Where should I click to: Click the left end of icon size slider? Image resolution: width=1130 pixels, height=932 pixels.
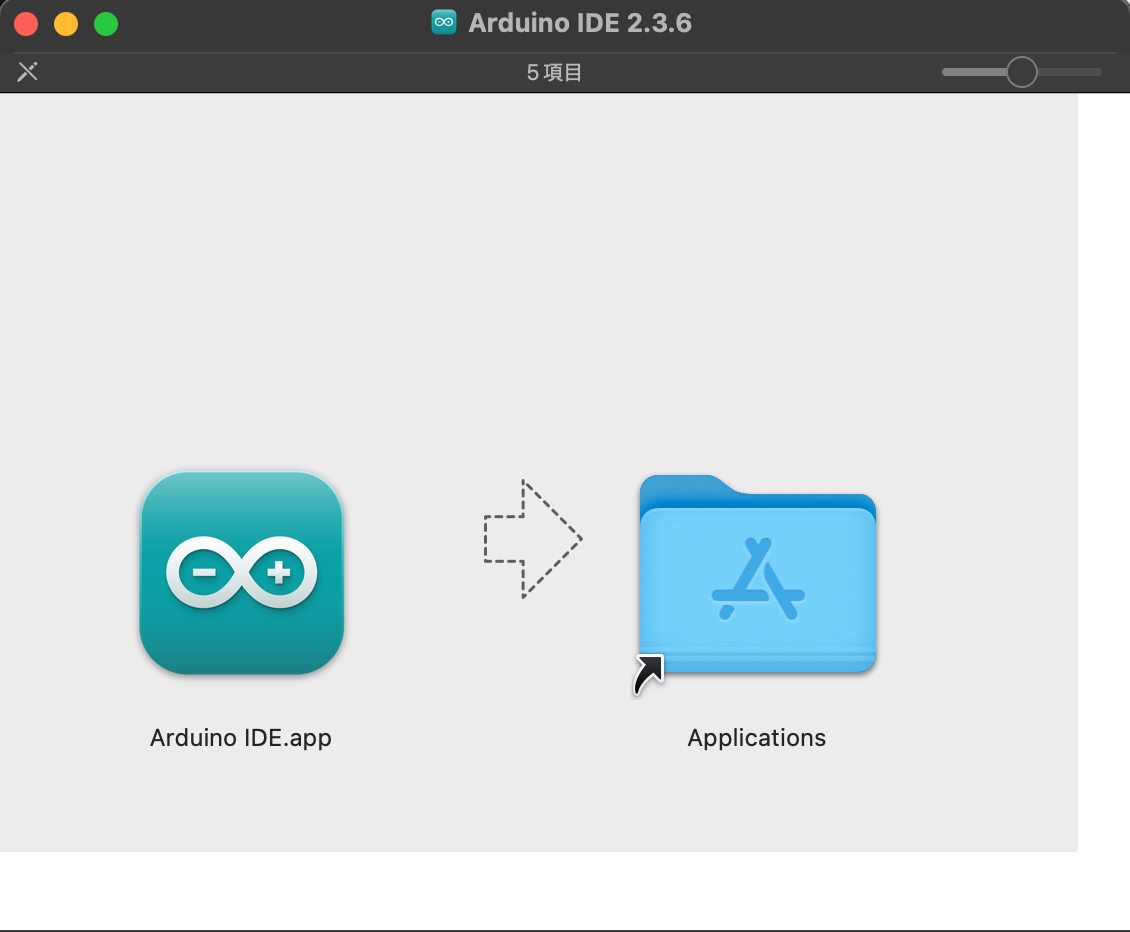(947, 72)
